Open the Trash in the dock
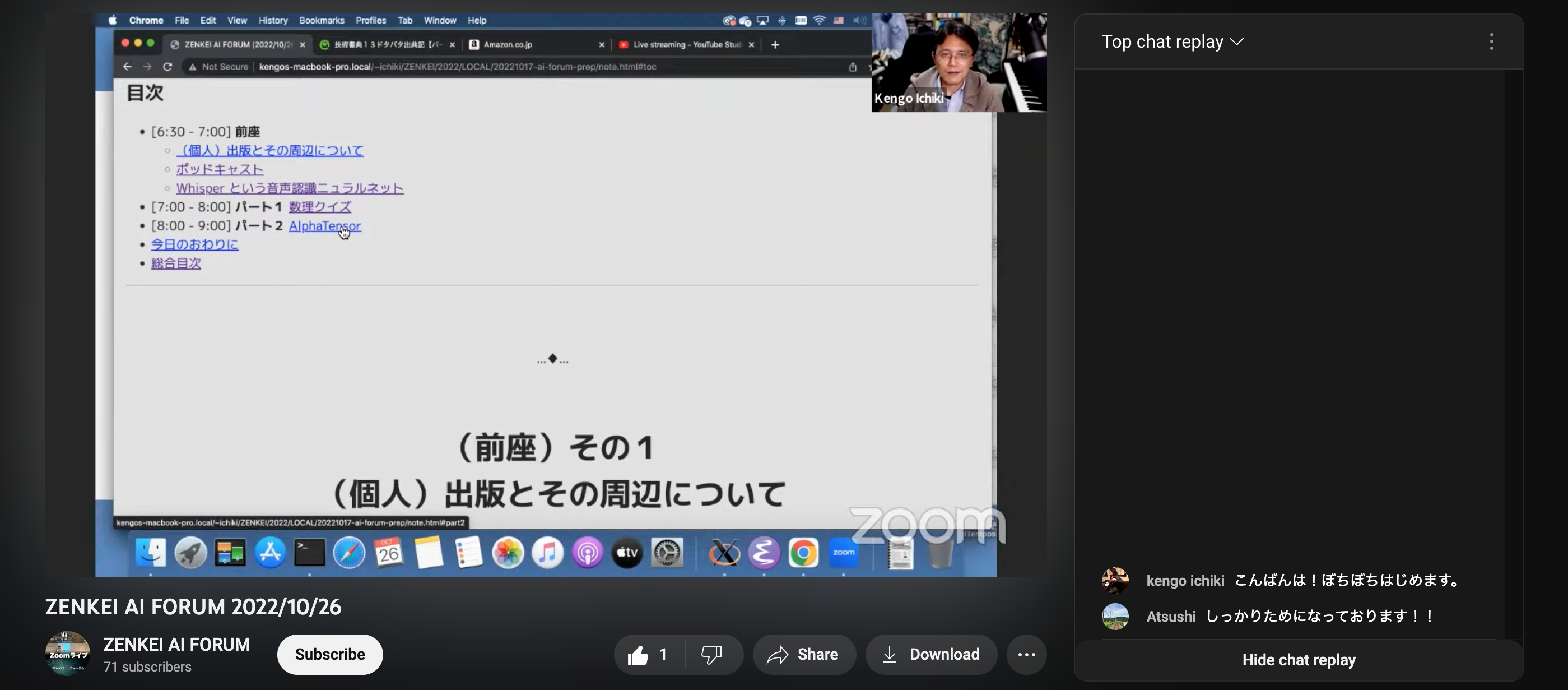Viewport: 1568px width, 690px height. [941, 553]
